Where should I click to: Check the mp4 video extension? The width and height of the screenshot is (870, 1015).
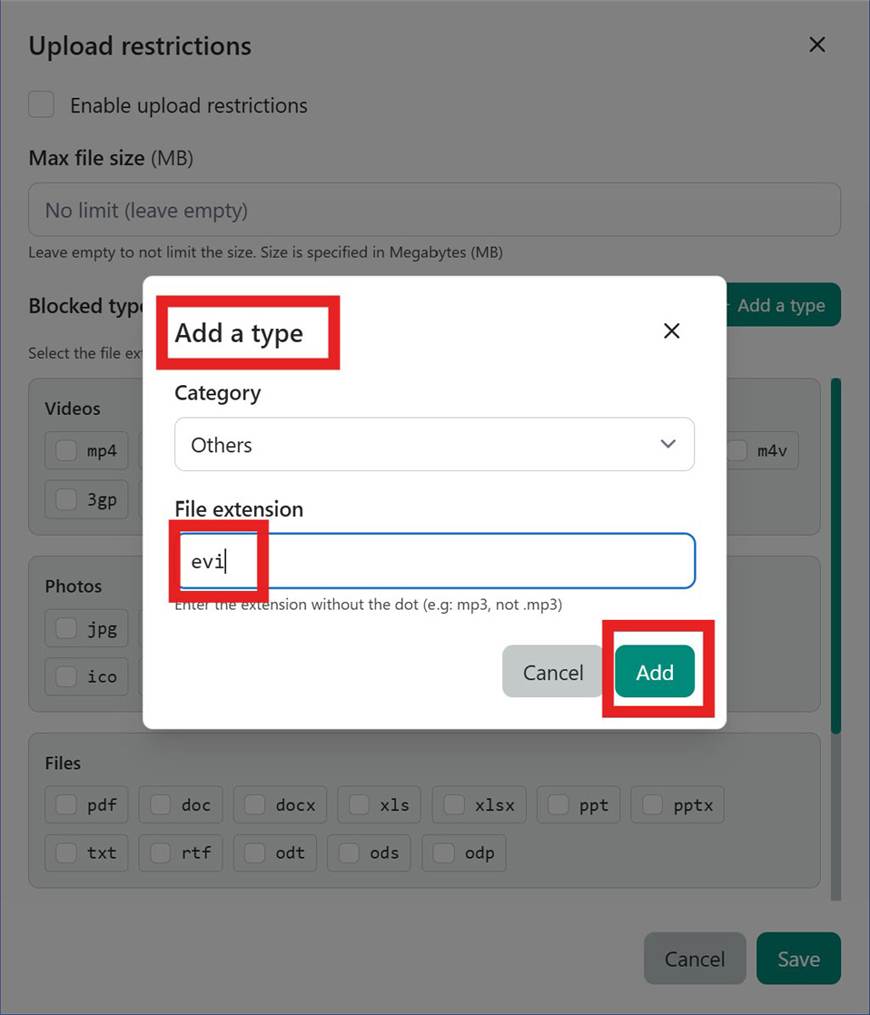pos(66,450)
